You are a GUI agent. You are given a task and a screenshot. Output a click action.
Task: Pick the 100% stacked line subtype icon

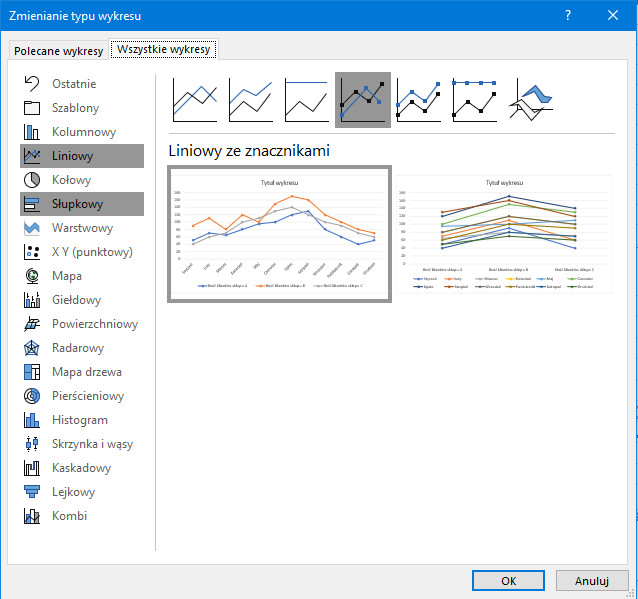[307, 100]
